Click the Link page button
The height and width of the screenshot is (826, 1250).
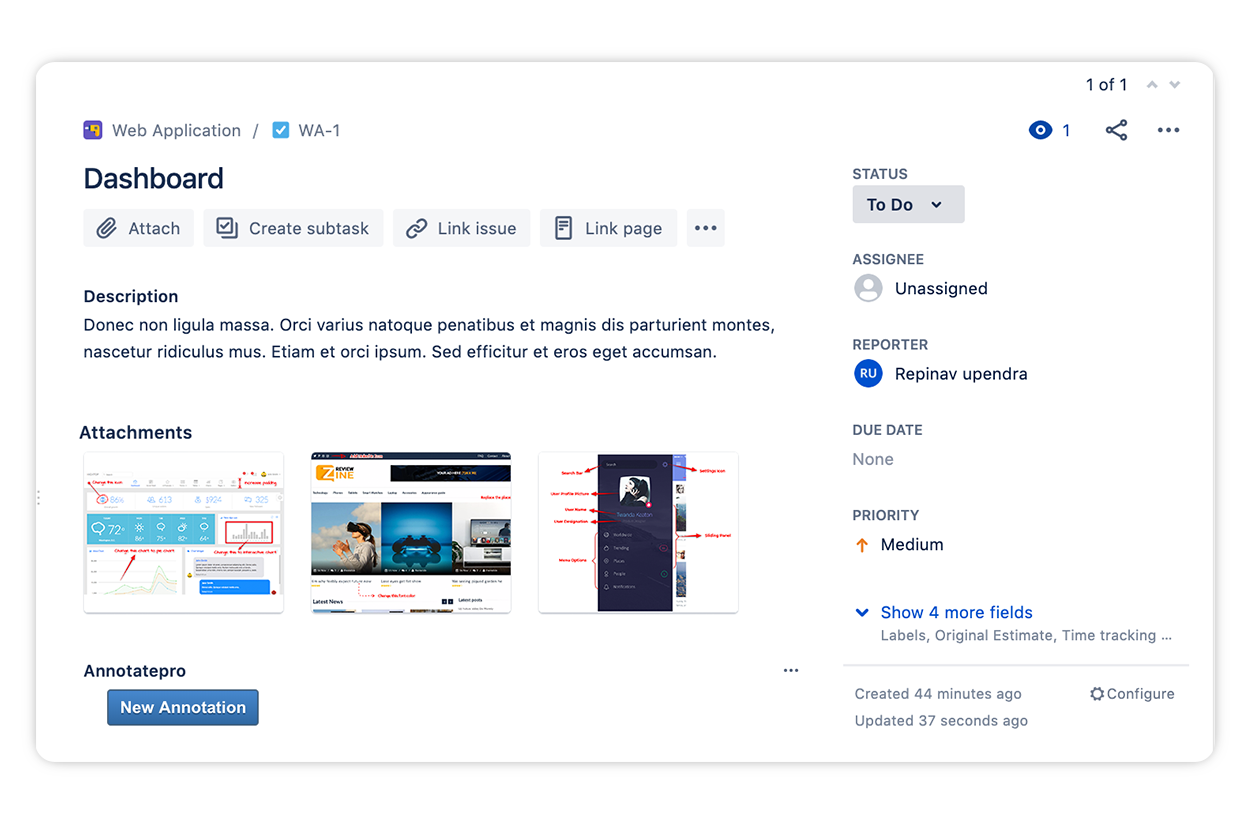pyautogui.click(x=608, y=228)
